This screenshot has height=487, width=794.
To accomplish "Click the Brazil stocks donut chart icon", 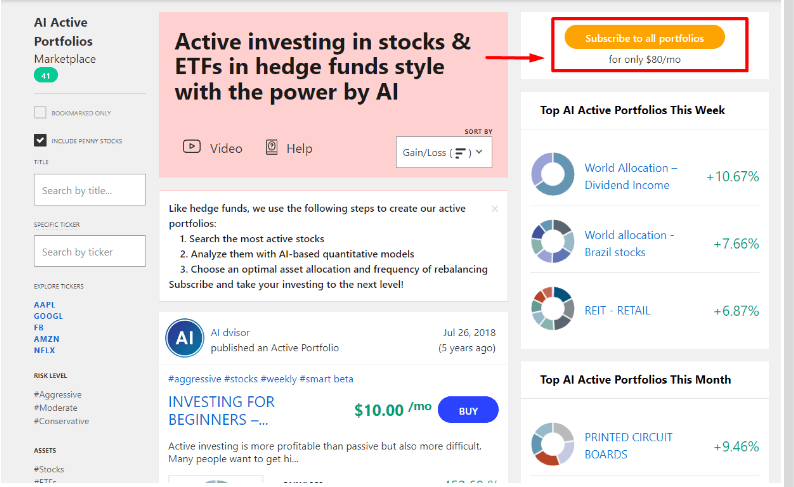I will click(x=552, y=241).
